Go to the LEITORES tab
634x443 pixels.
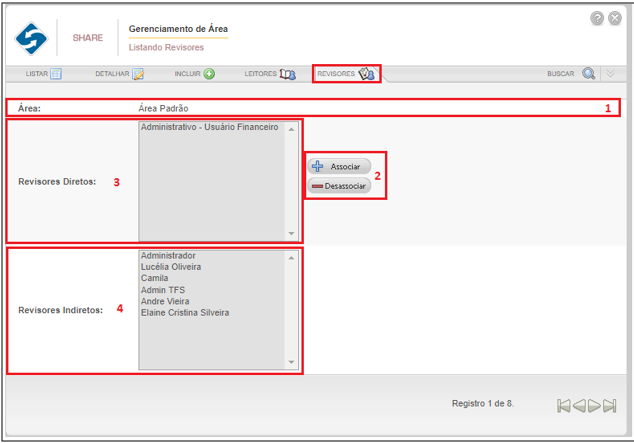coord(270,74)
